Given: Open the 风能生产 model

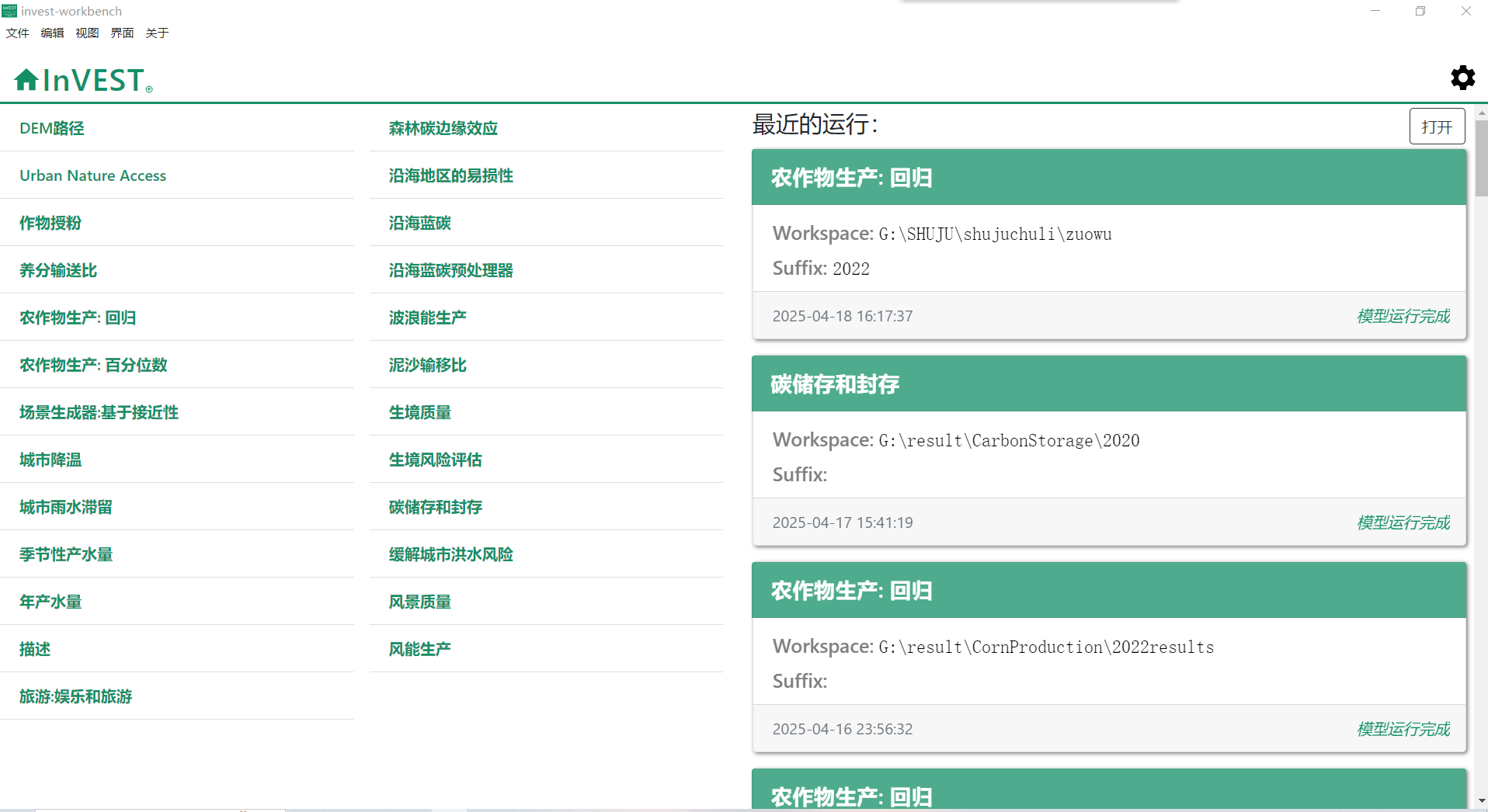Looking at the screenshot, I should click(x=546, y=649).
